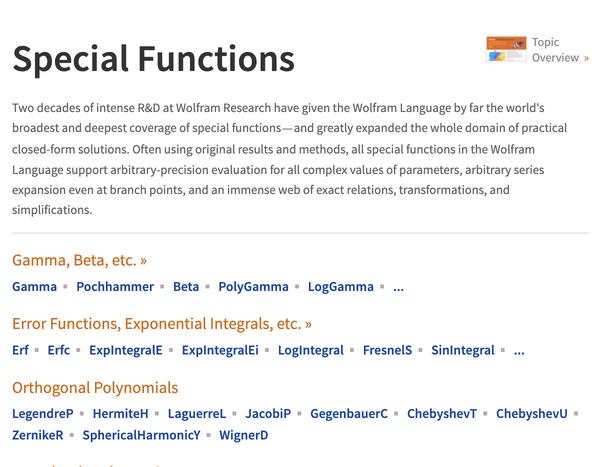Image resolution: width=601 pixels, height=467 pixels.
Task: Open the Gamma, Beta, etc. section heading
Action: 79,260
